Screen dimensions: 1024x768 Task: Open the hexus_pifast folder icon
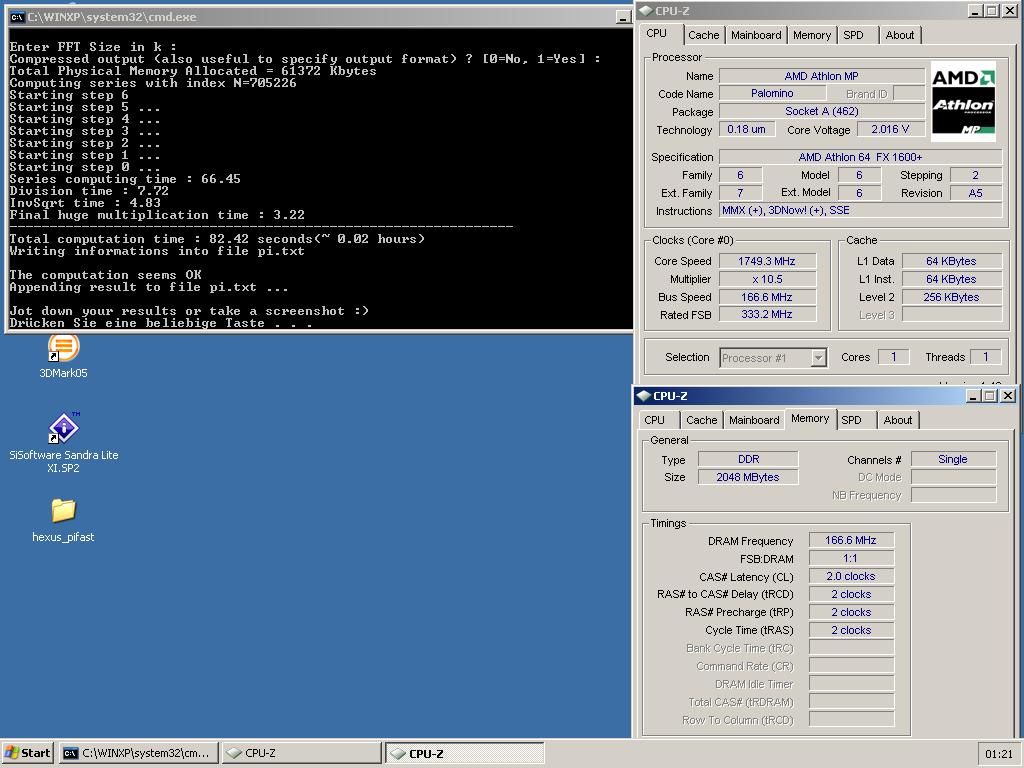(63, 520)
